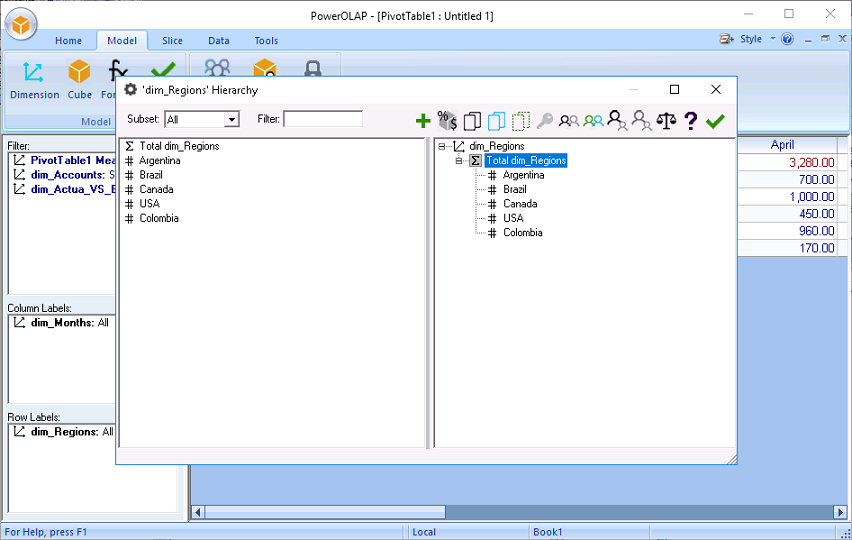This screenshot has height=540, width=852.
Task: Select USA in right hierarchy tree
Action: tap(513, 218)
